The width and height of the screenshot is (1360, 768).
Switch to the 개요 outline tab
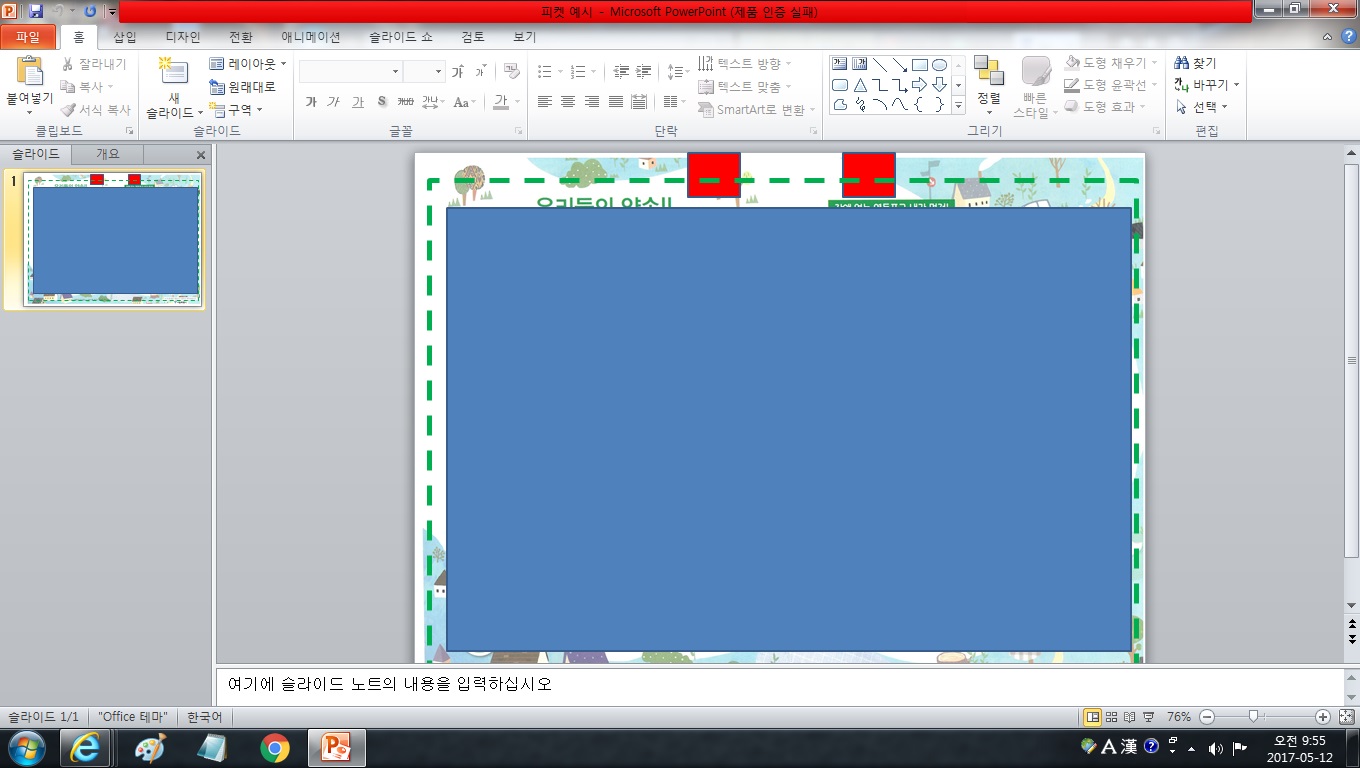(x=107, y=154)
